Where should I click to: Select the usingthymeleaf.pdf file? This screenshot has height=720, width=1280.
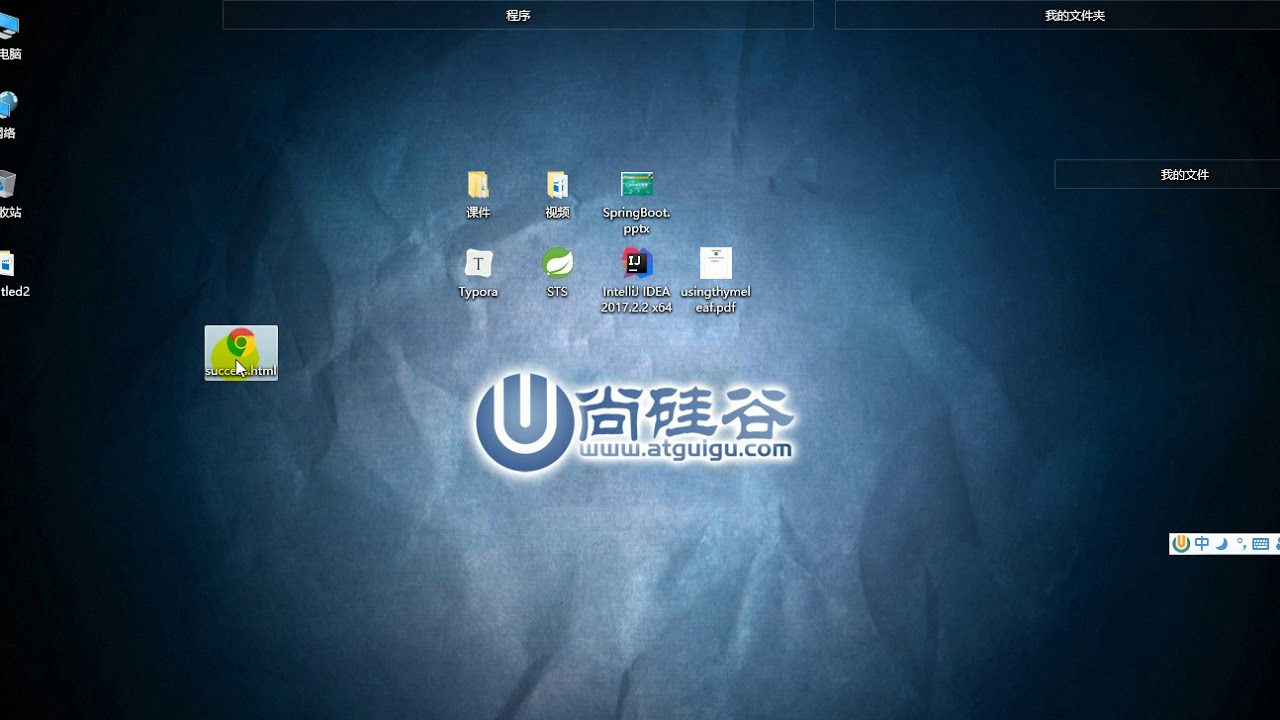tap(715, 281)
